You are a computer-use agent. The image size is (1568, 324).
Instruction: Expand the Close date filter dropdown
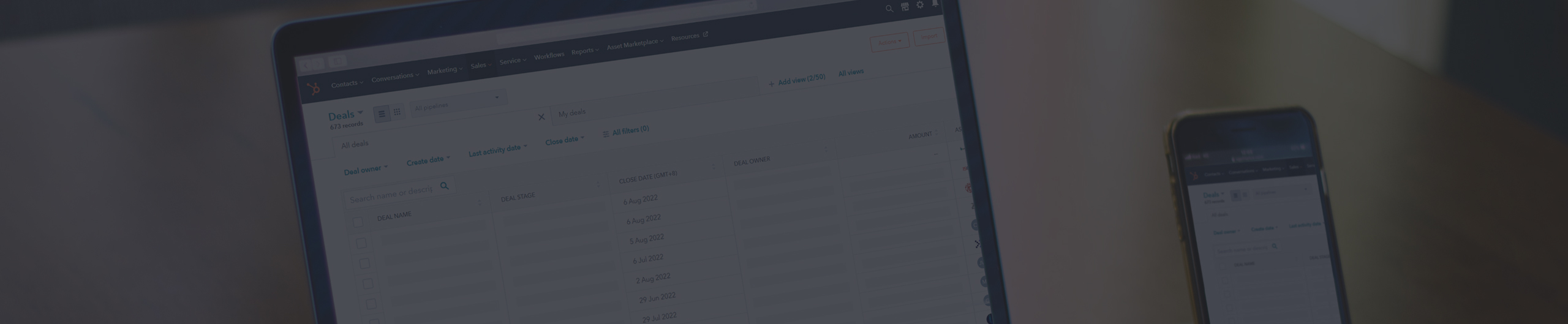point(565,140)
